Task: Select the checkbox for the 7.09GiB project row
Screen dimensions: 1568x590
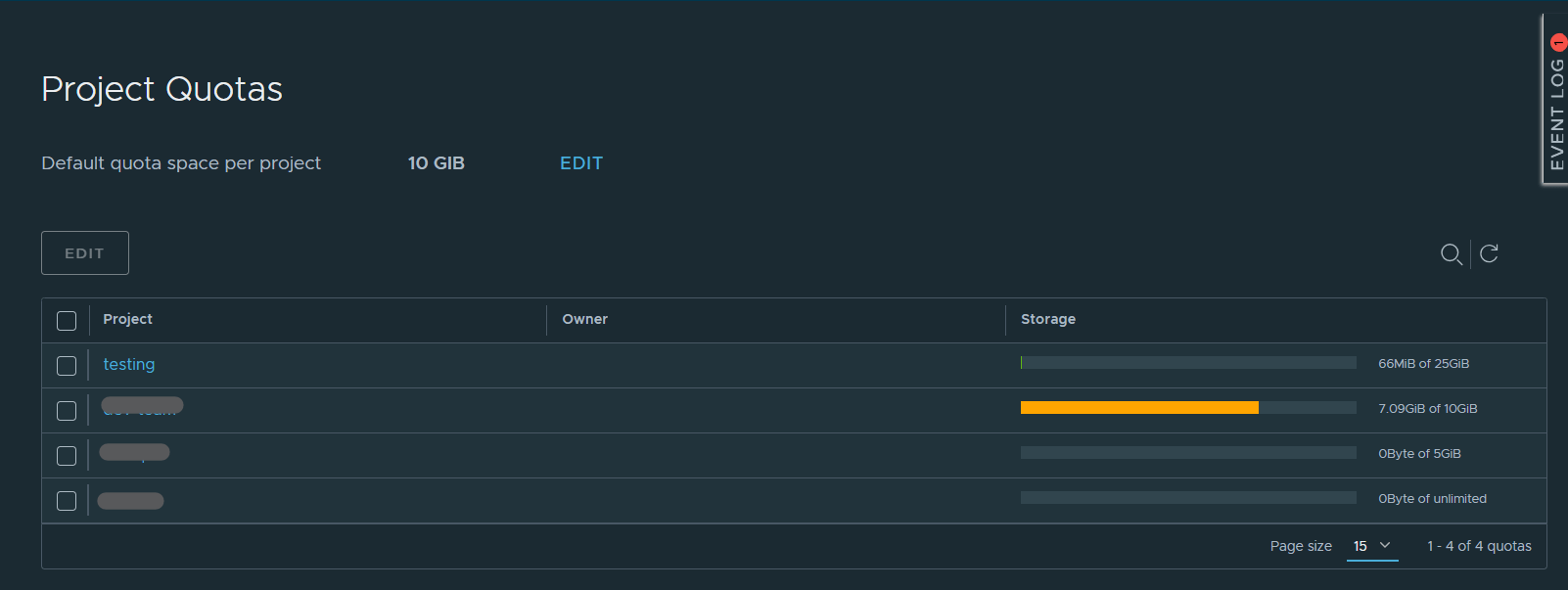Action: click(x=67, y=411)
